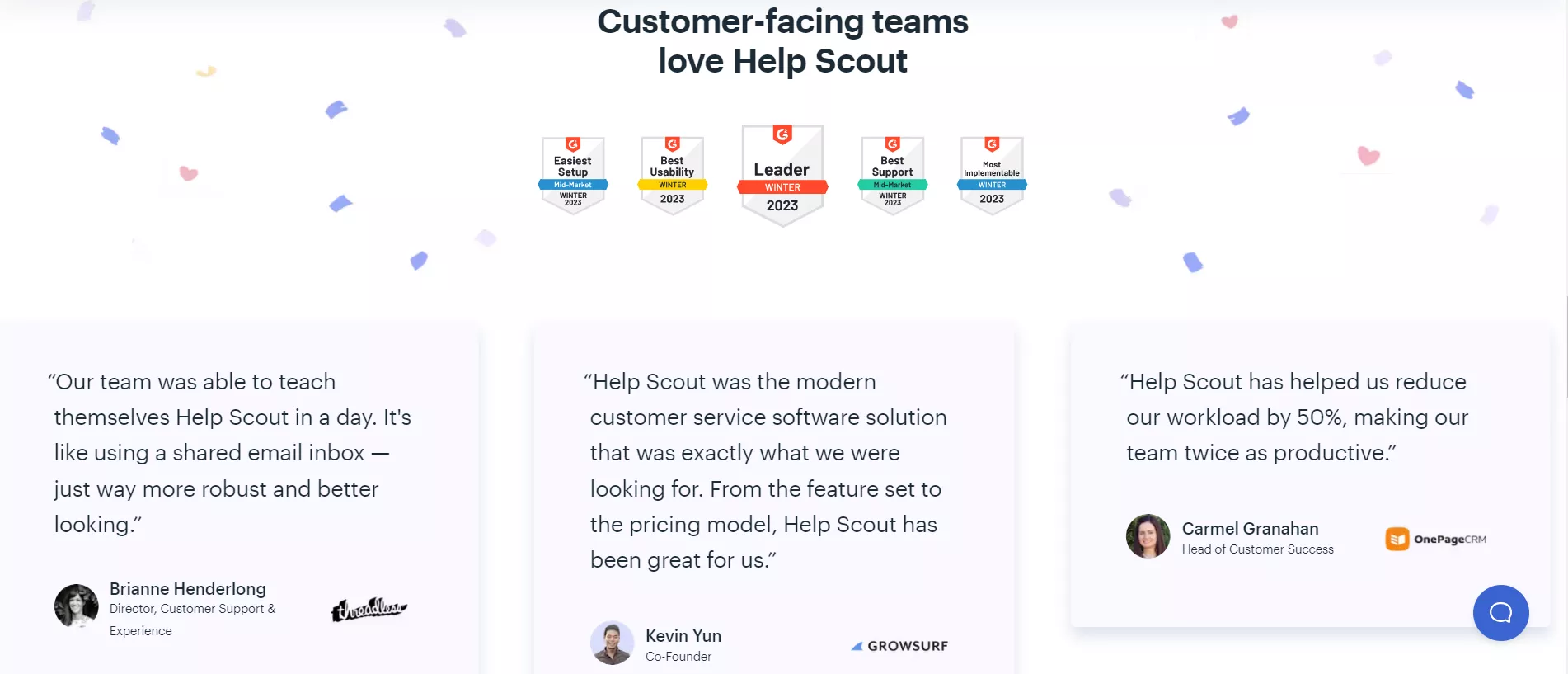Click the Easiest Setup Mid-Market badge
The image size is (1568, 674).
pyautogui.click(x=573, y=176)
